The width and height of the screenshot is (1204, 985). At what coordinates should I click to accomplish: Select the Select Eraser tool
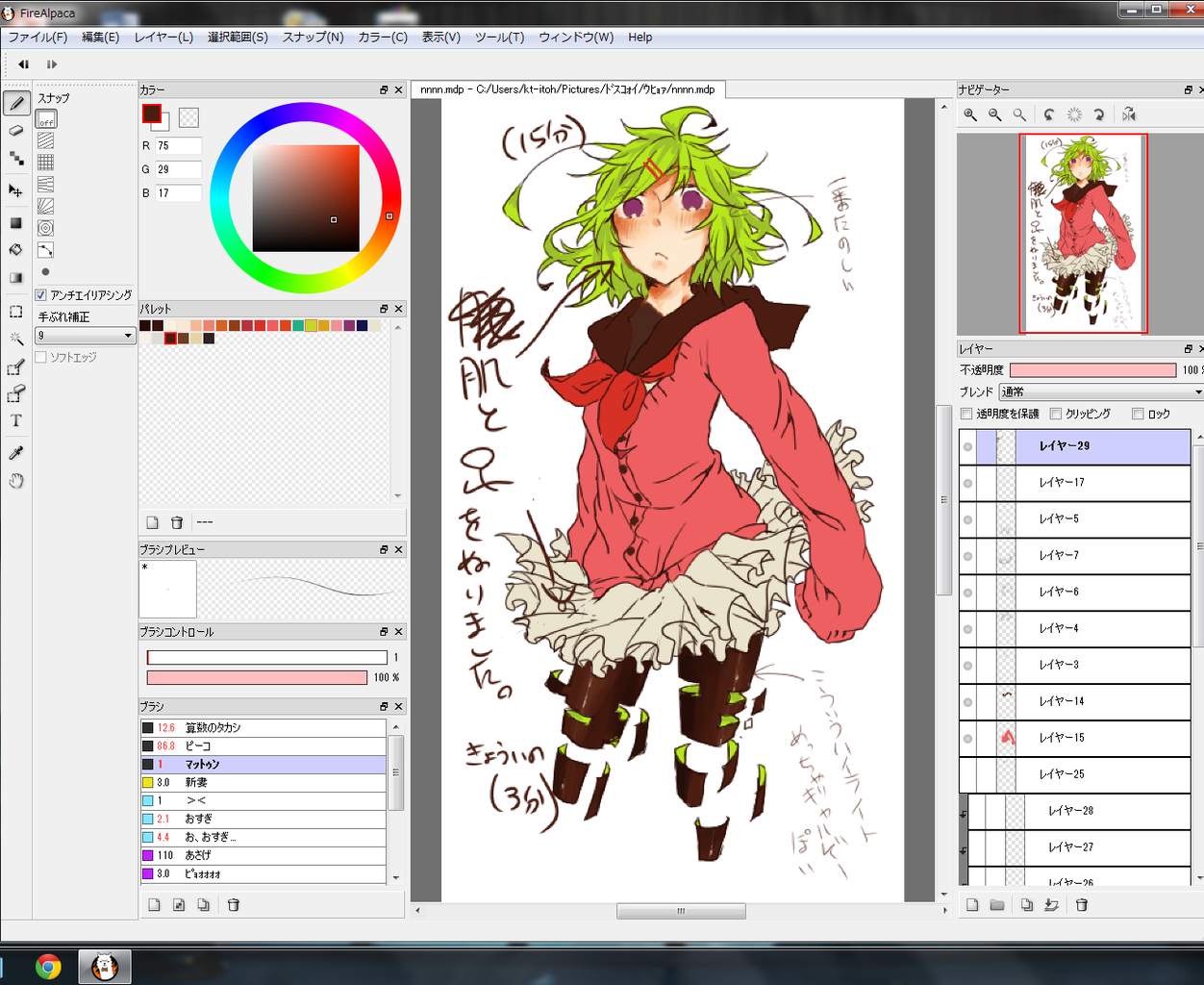pos(16,393)
